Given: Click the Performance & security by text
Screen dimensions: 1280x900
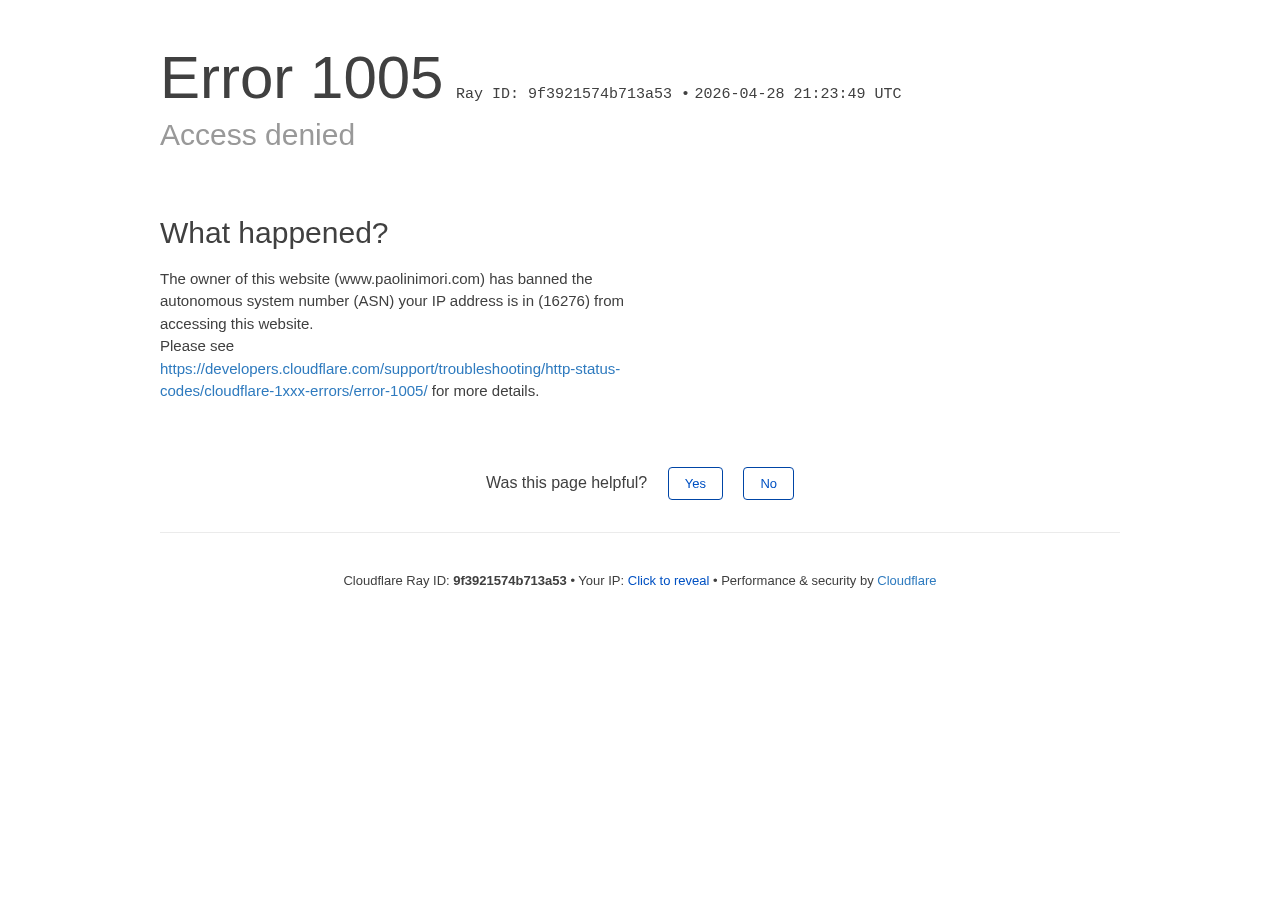Looking at the screenshot, I should (x=797, y=581).
